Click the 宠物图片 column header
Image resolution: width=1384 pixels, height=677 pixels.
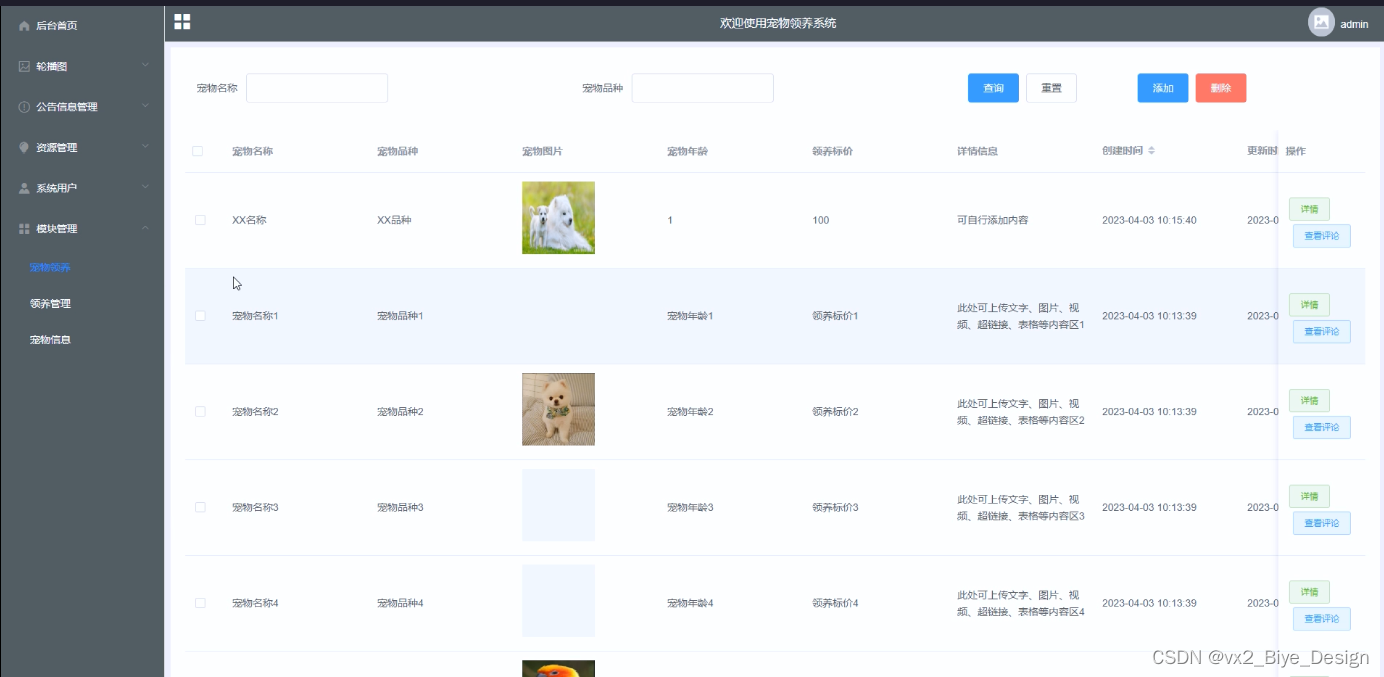click(542, 152)
